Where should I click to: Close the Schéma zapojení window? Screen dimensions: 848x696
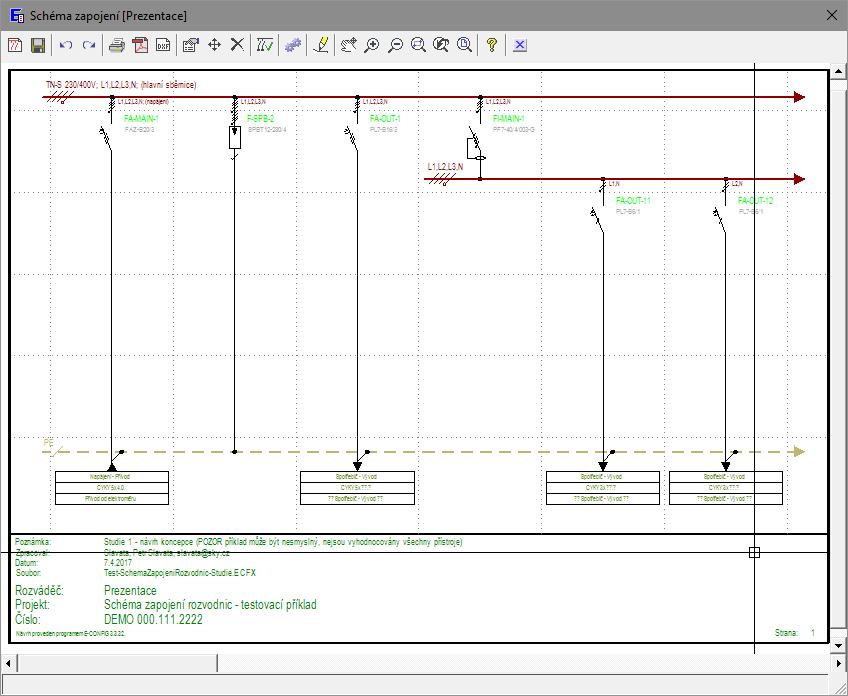click(832, 16)
